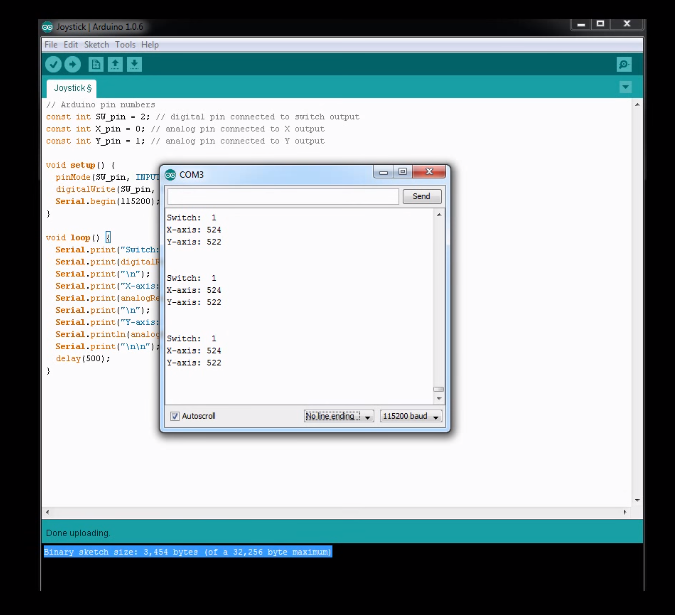Click the serial input text field
The image size is (675, 615).
[x=283, y=196]
